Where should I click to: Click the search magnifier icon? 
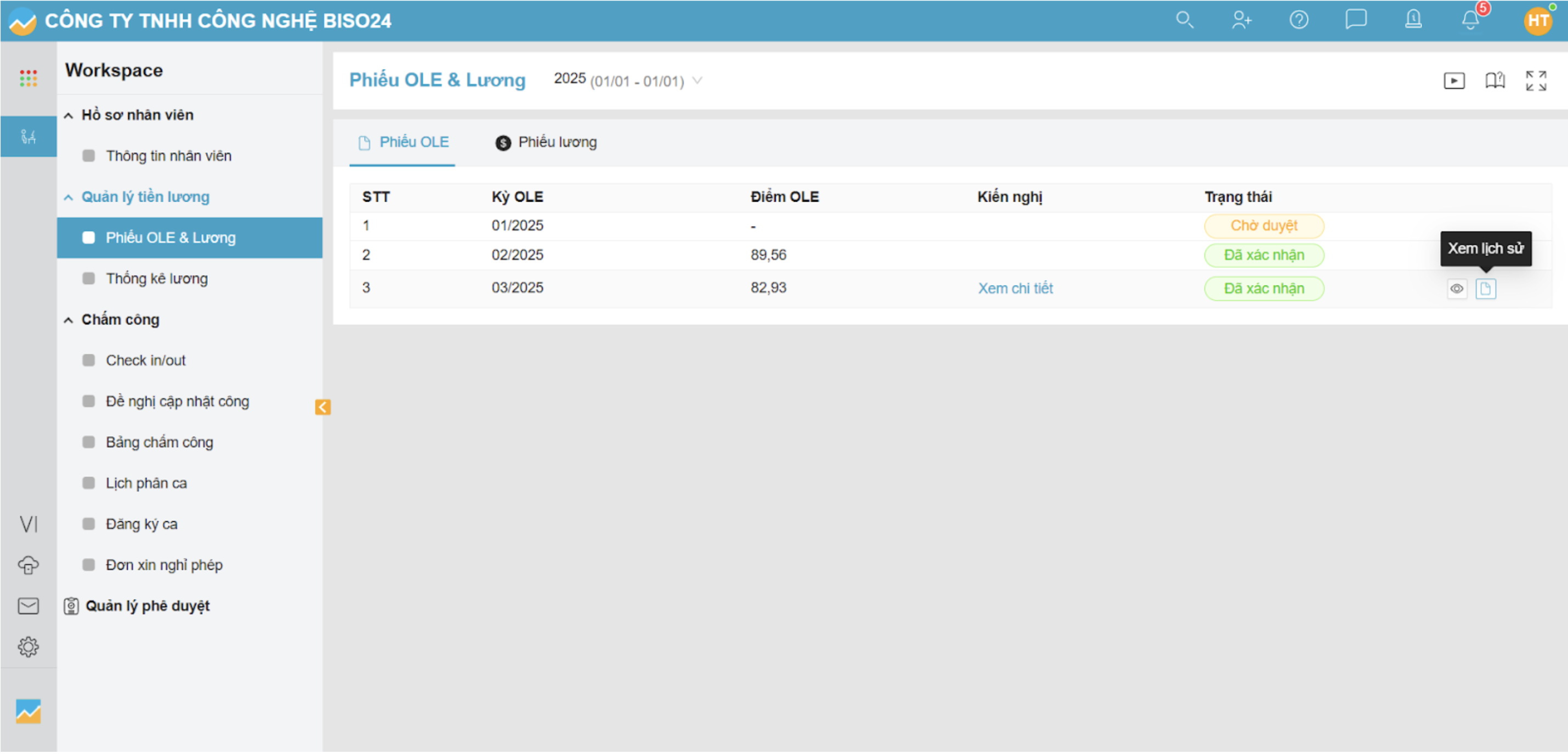(x=1184, y=20)
